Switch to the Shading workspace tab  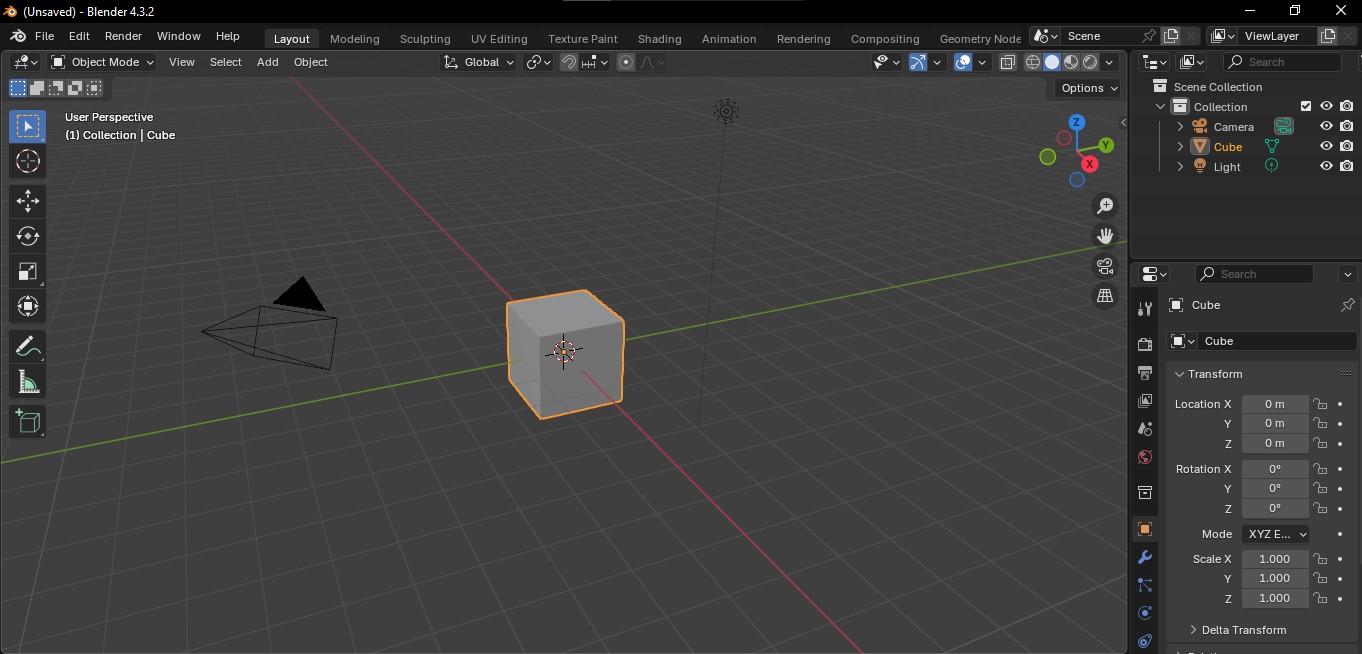point(660,39)
